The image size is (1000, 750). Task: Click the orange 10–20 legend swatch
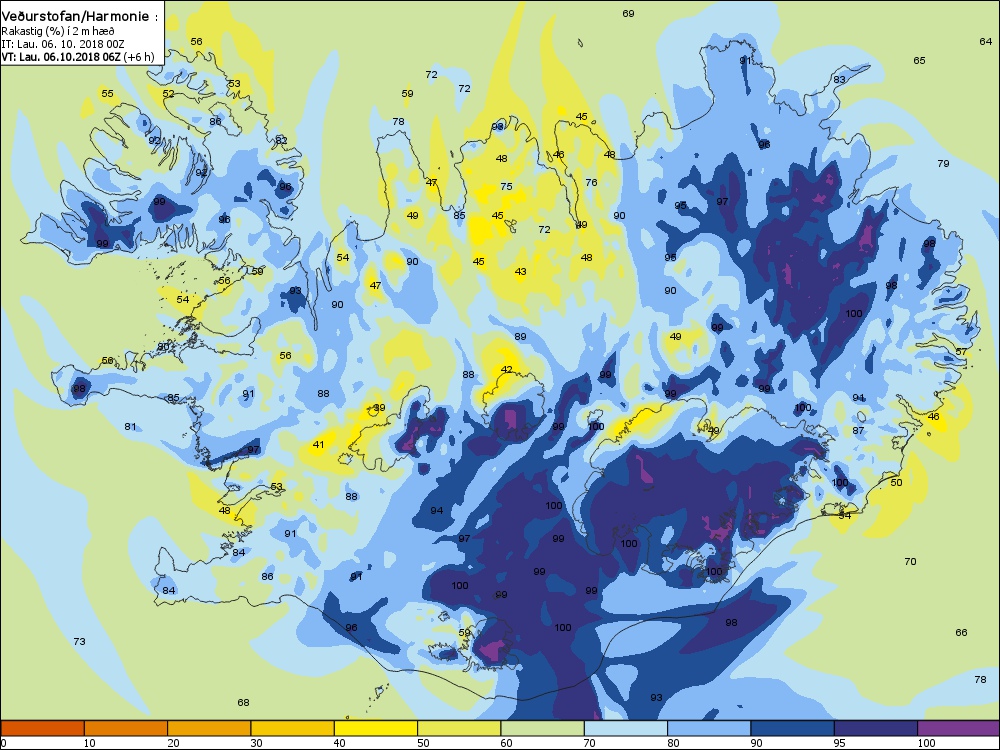126,728
